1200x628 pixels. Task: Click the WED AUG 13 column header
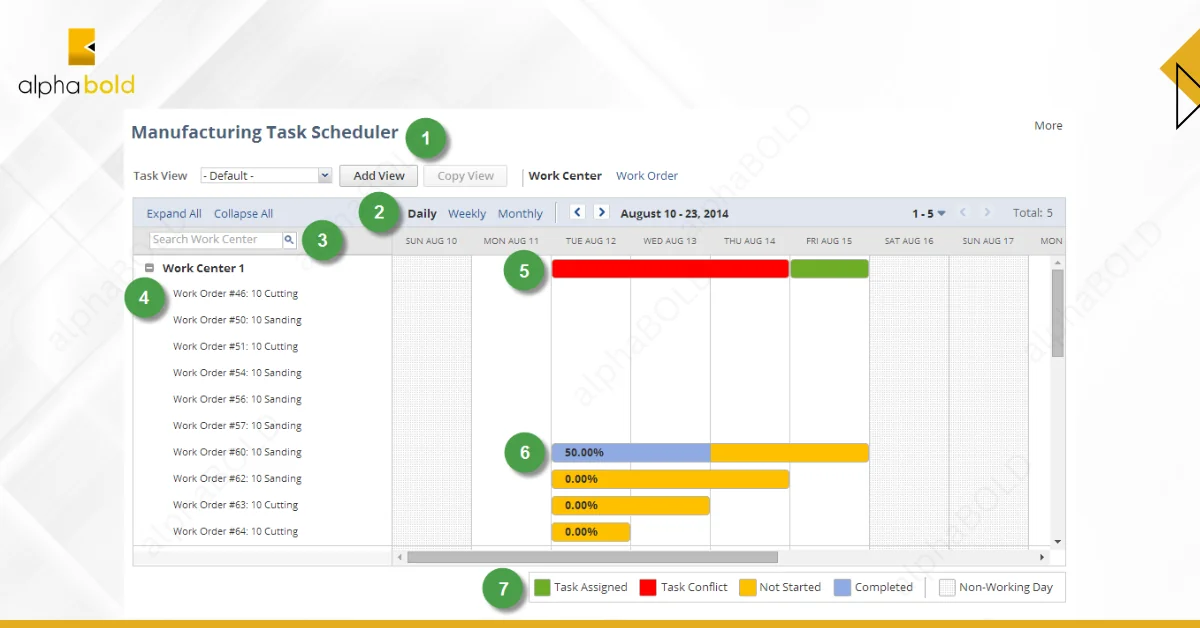point(670,241)
